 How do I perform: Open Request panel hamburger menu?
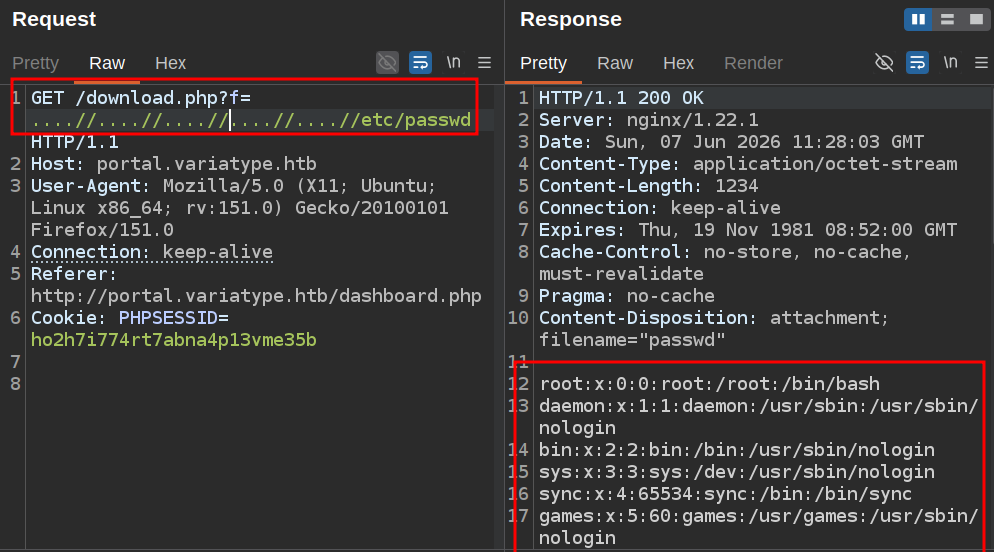tap(484, 63)
